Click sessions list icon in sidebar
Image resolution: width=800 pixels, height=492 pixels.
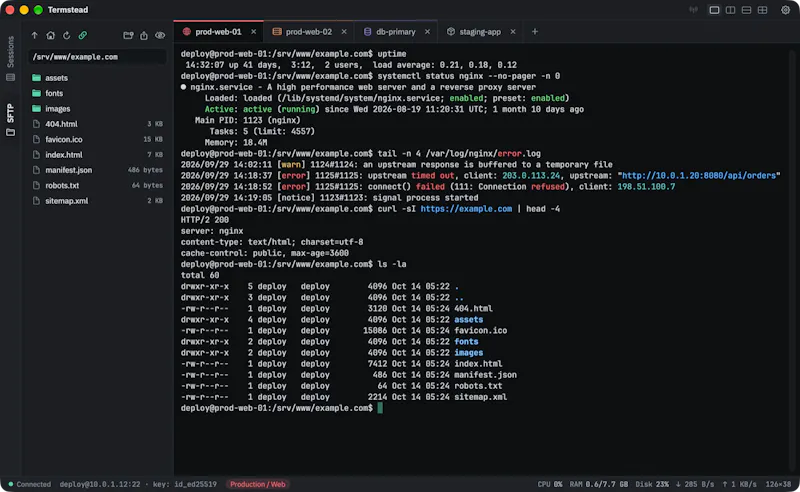(x=10, y=78)
